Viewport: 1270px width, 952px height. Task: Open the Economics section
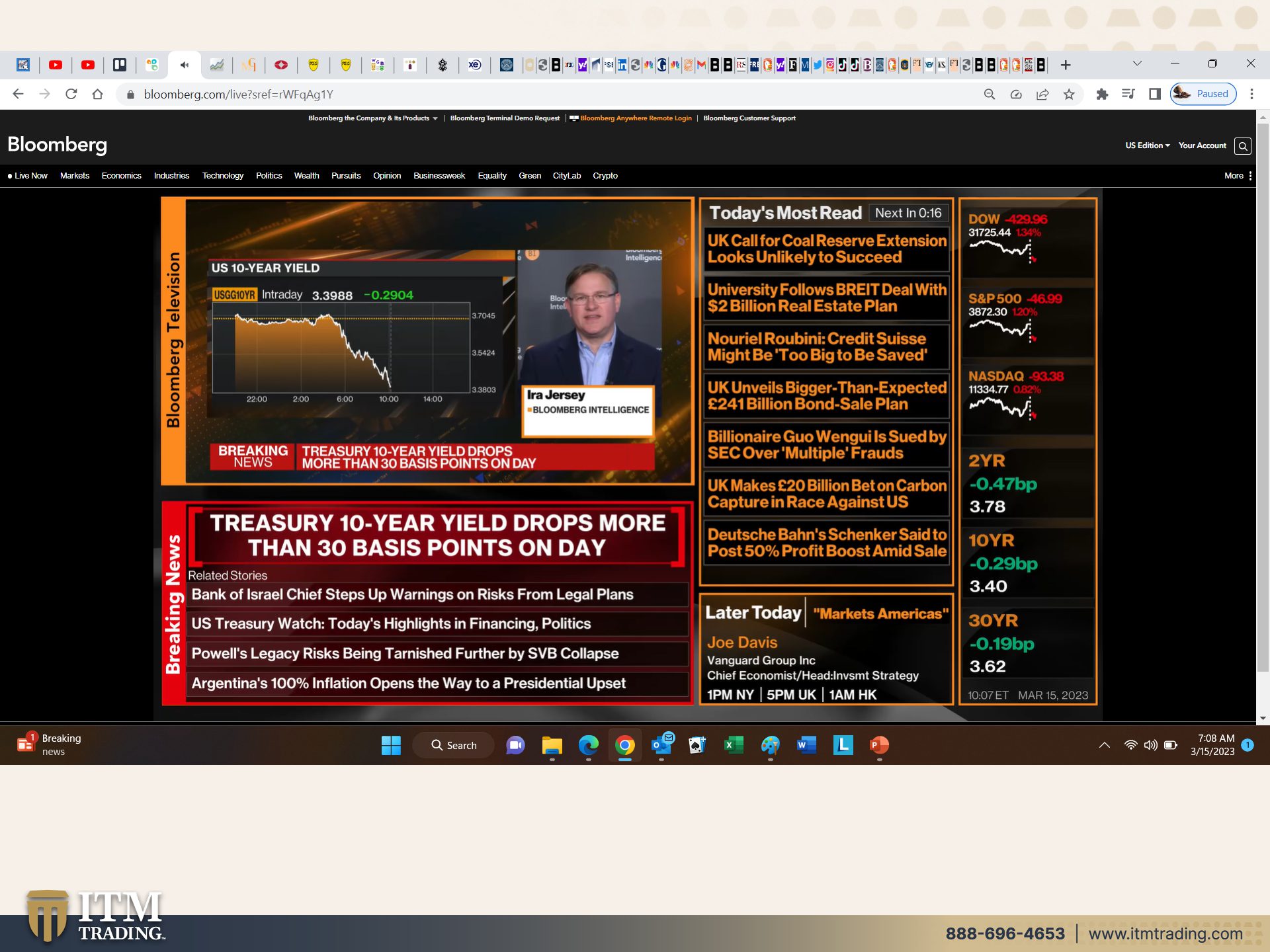121,176
